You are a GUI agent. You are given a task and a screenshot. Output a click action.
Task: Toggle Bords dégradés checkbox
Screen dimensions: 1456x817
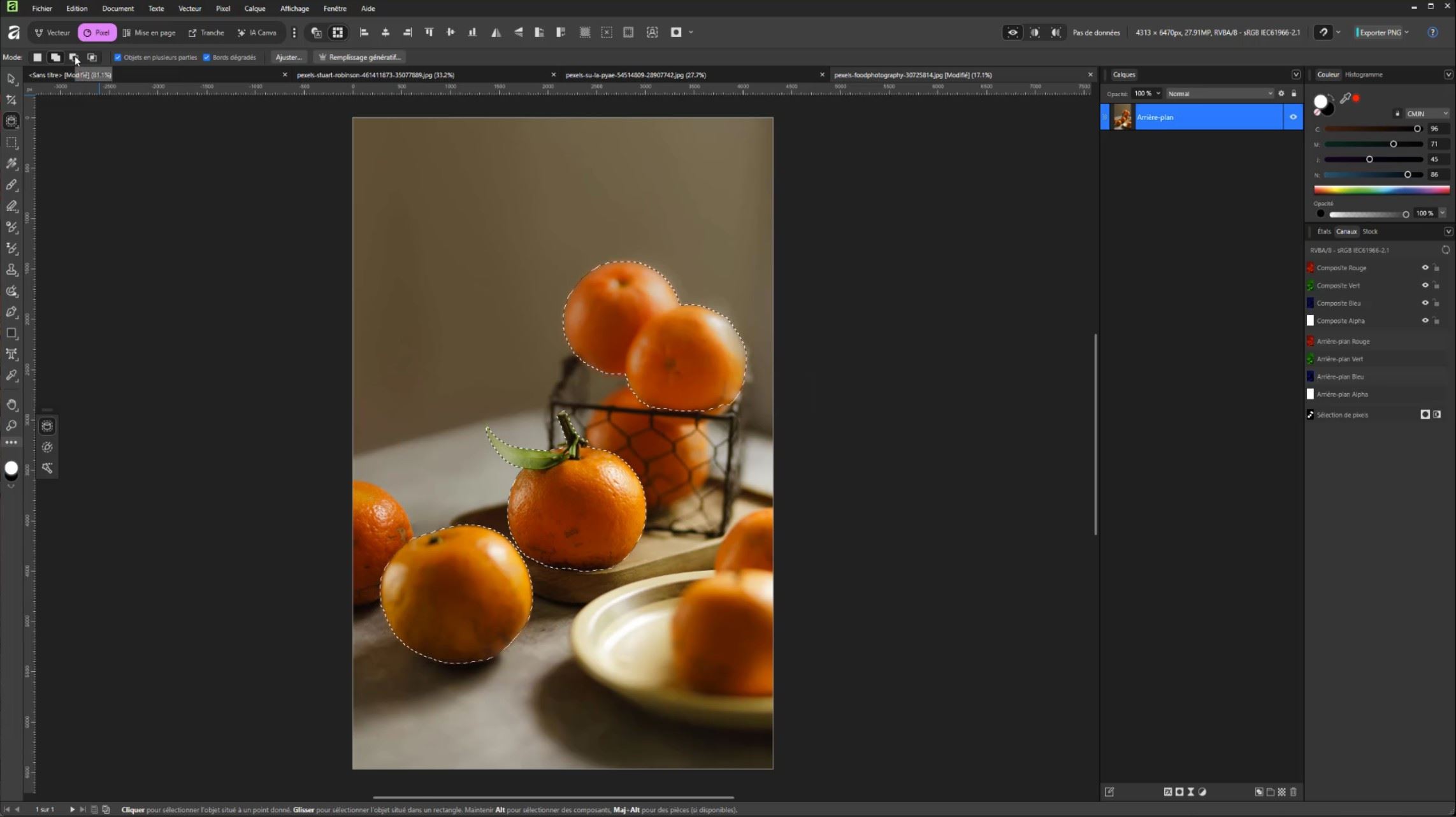coord(206,57)
